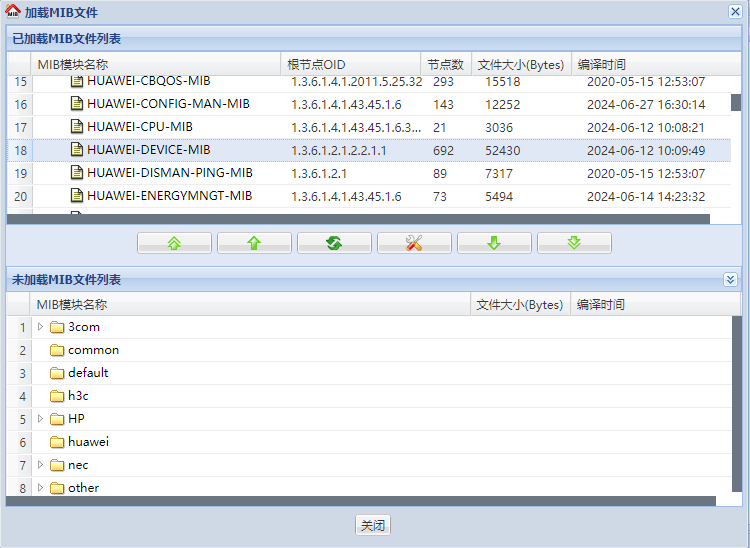Click the default folder icon
750x548 pixels.
(57, 373)
